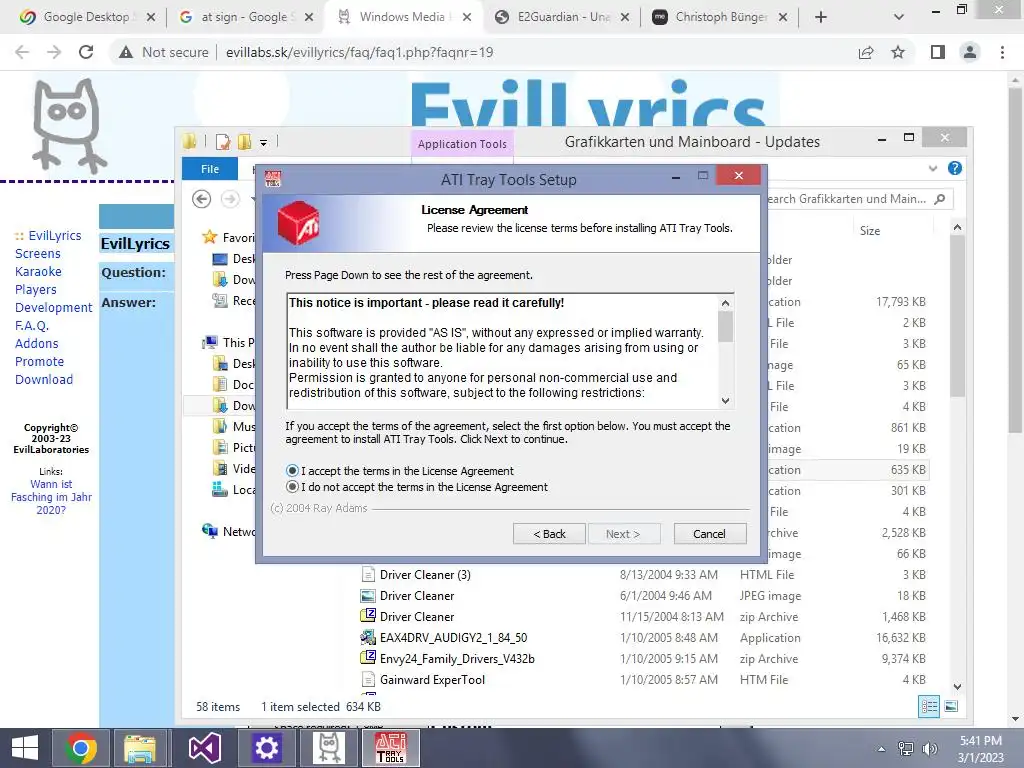The width and height of the screenshot is (1024, 768).
Task: Select EAX4DRV_AUDIGY2_1_84_50 application file
Action: tap(453, 637)
